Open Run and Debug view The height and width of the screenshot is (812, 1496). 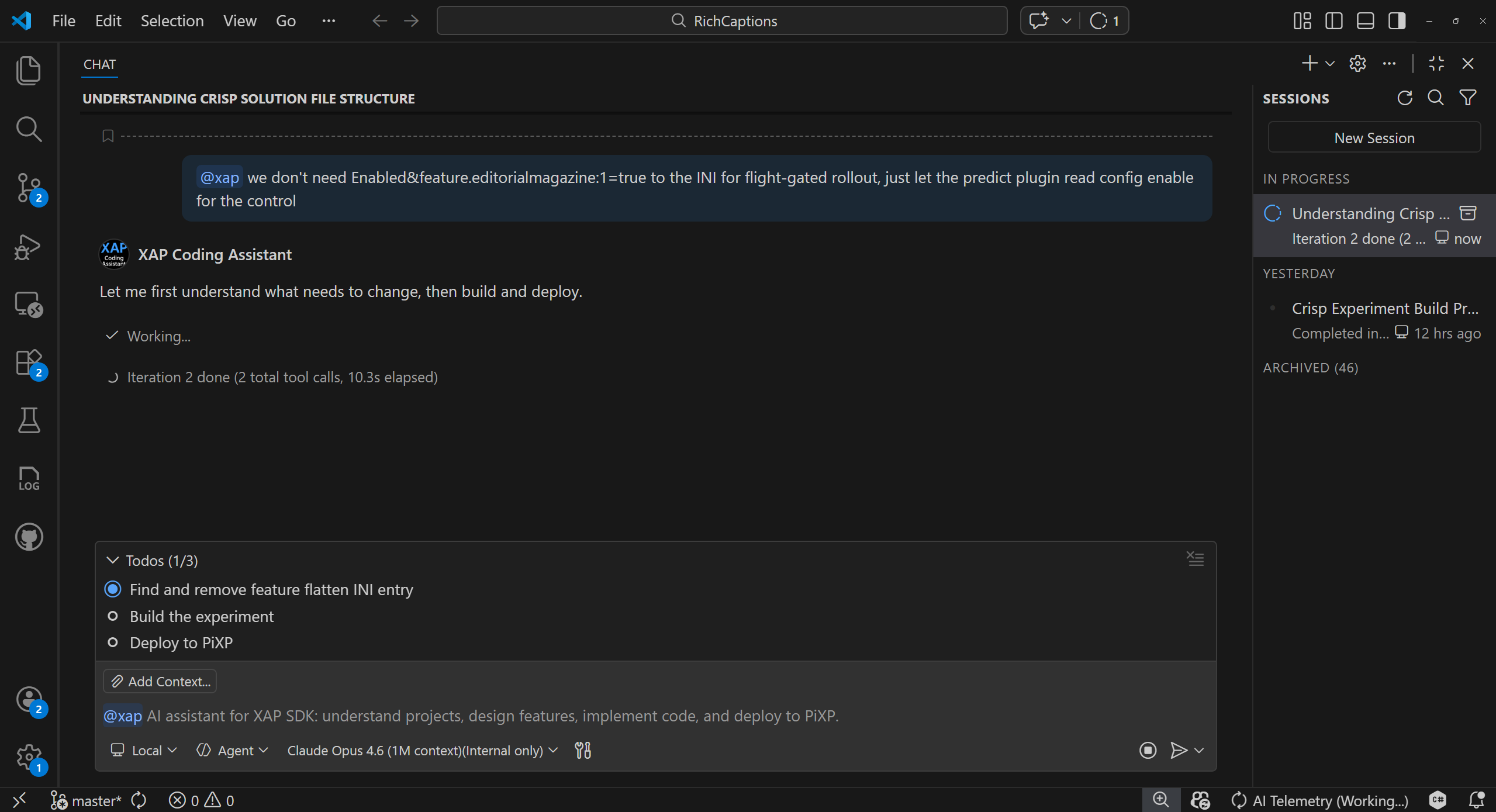point(28,246)
